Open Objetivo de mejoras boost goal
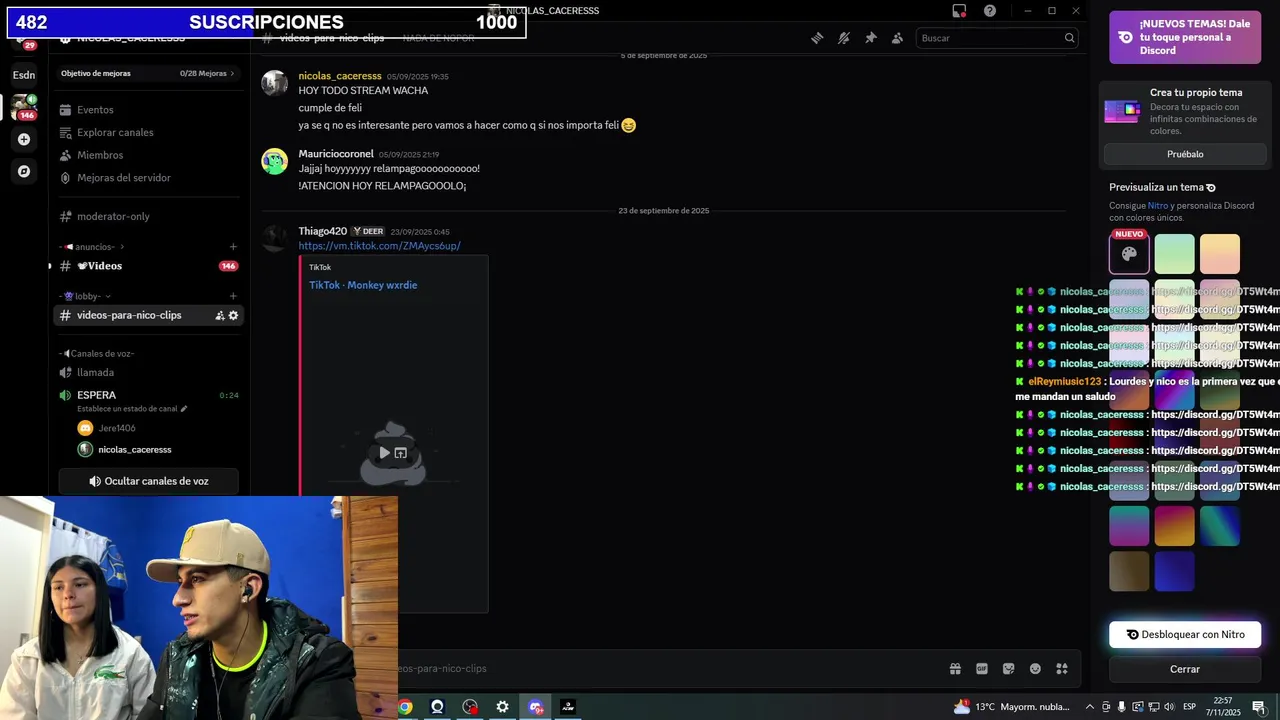1280x720 pixels. [148, 73]
